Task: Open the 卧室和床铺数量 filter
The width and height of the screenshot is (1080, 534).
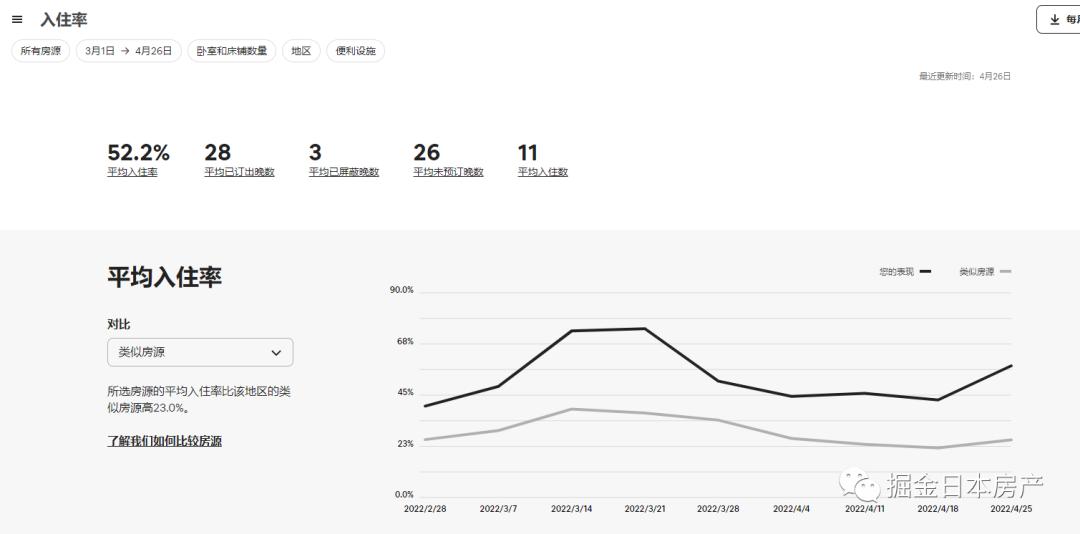Action: pyautogui.click(x=232, y=51)
